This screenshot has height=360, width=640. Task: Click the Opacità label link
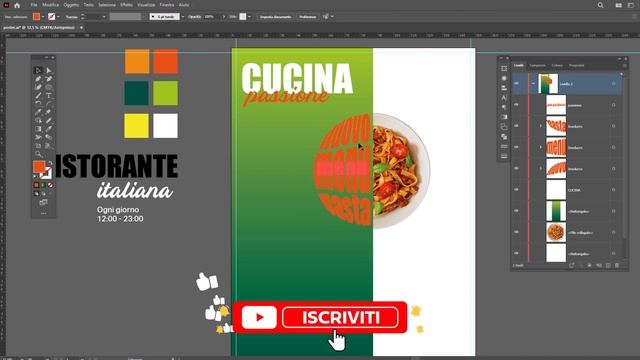pyautogui.click(x=195, y=17)
